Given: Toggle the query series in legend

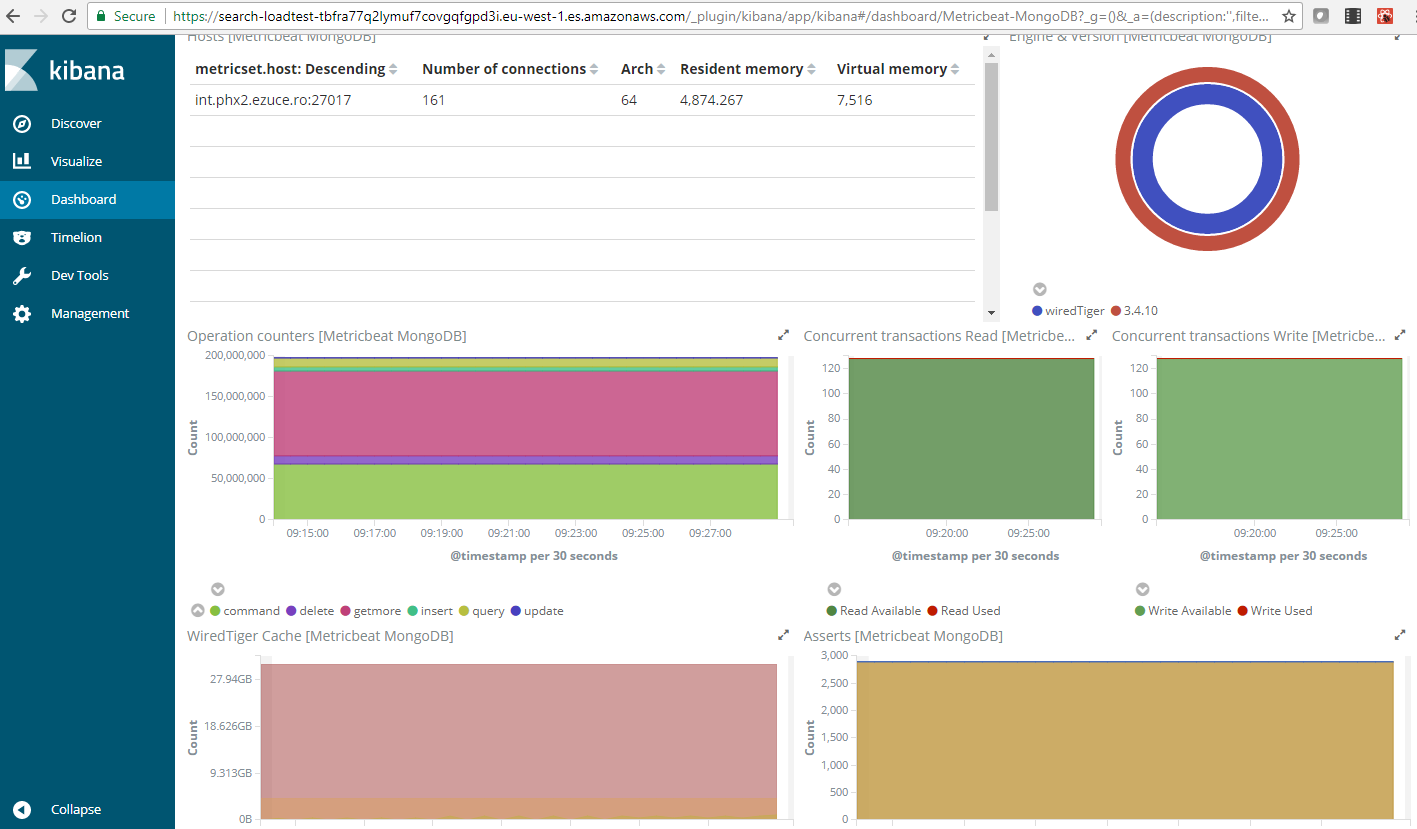Looking at the screenshot, I should pos(482,611).
